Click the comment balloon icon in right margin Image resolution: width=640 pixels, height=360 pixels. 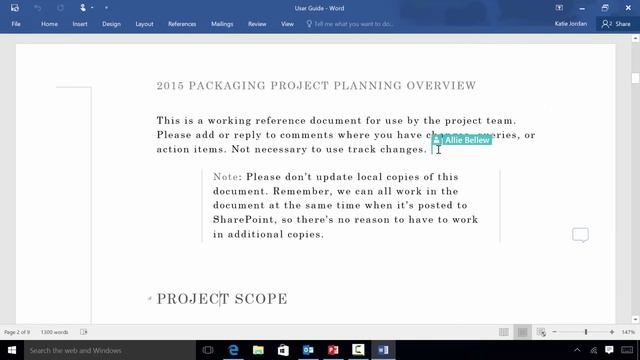coord(580,235)
